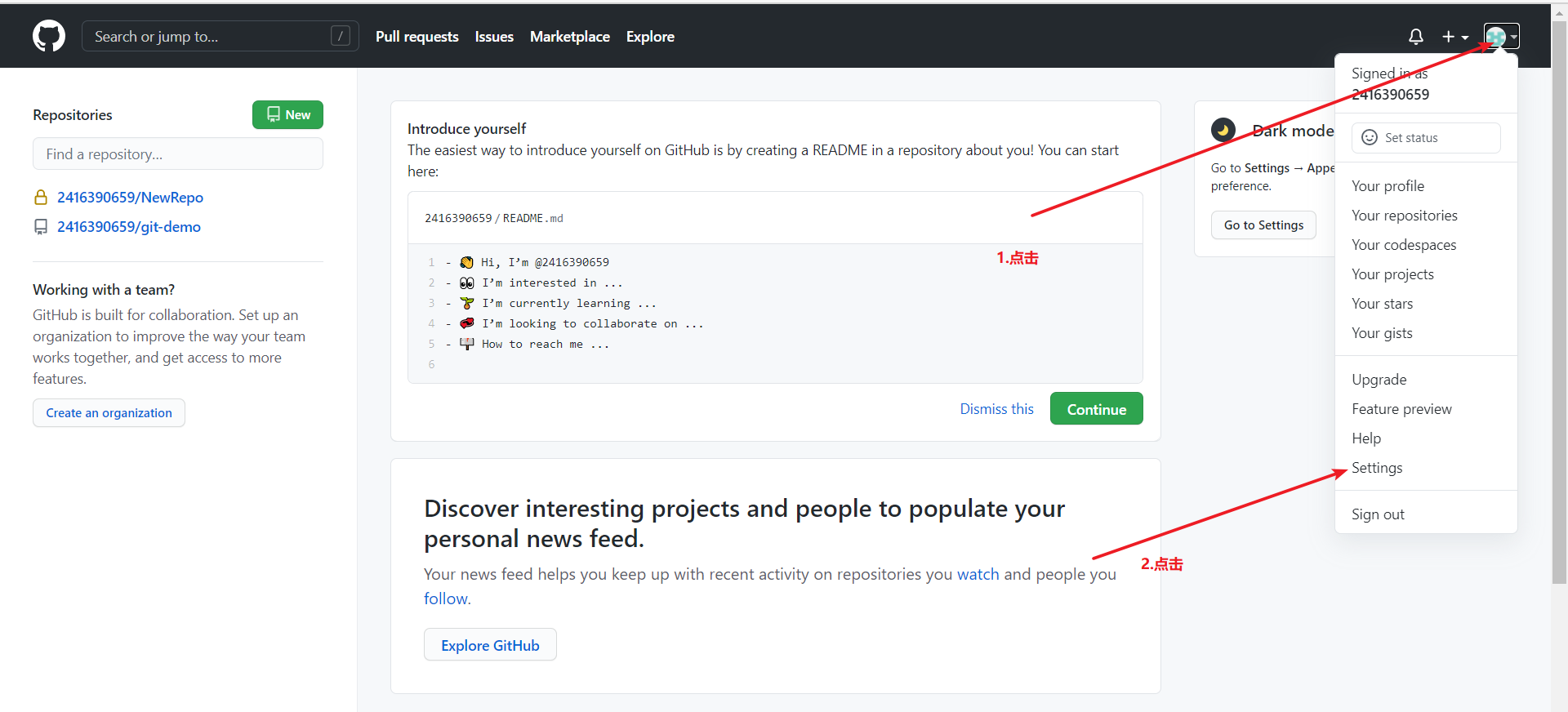Click the GitHub Octocat logo
Image resolution: width=1568 pixels, height=712 pixels.
49,36
